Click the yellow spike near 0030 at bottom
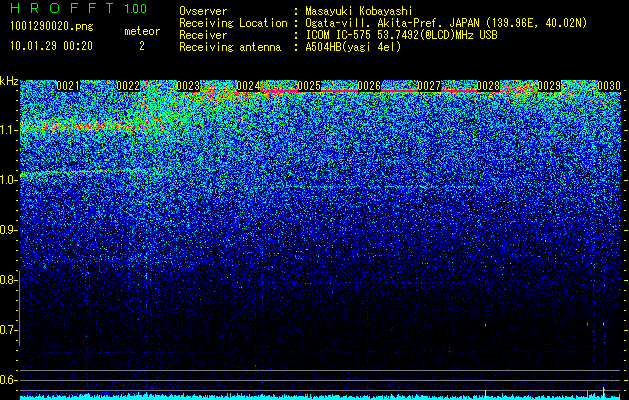Image resolution: width=629 pixels, height=400 pixels. coord(604,392)
